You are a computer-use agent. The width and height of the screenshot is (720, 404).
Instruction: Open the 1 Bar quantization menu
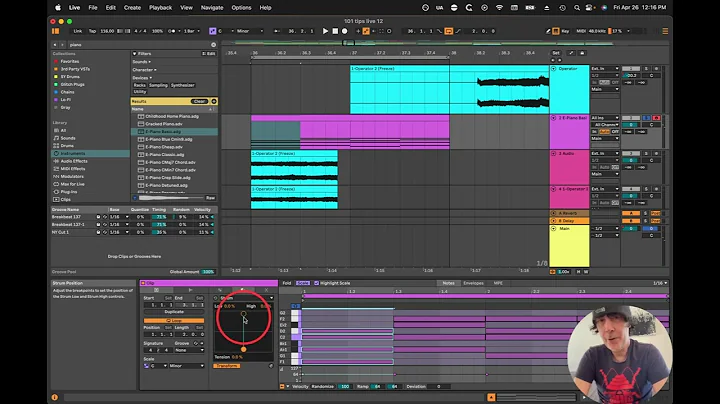[192, 31]
